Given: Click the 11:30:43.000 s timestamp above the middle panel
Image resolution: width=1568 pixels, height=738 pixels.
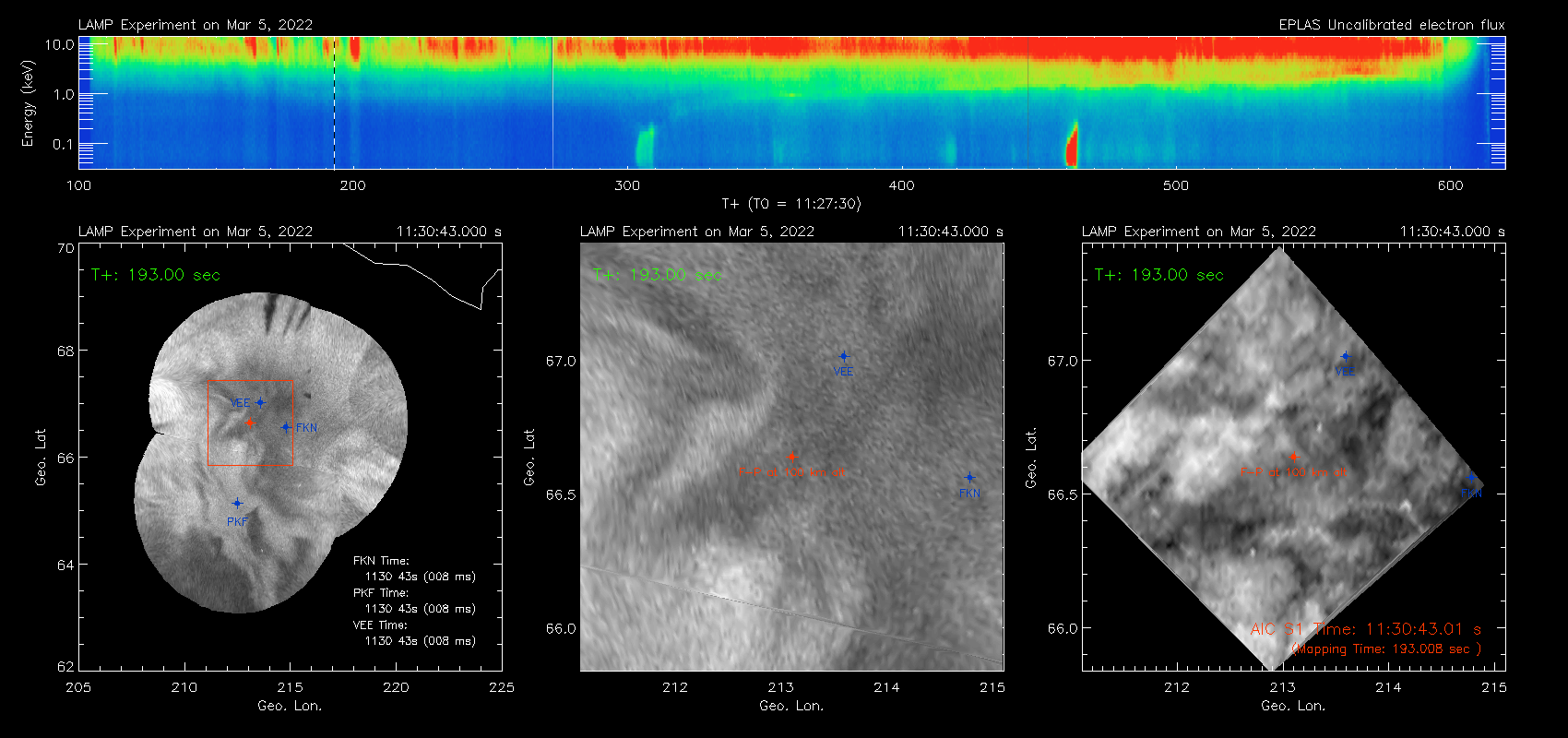Looking at the screenshot, I should [x=951, y=232].
